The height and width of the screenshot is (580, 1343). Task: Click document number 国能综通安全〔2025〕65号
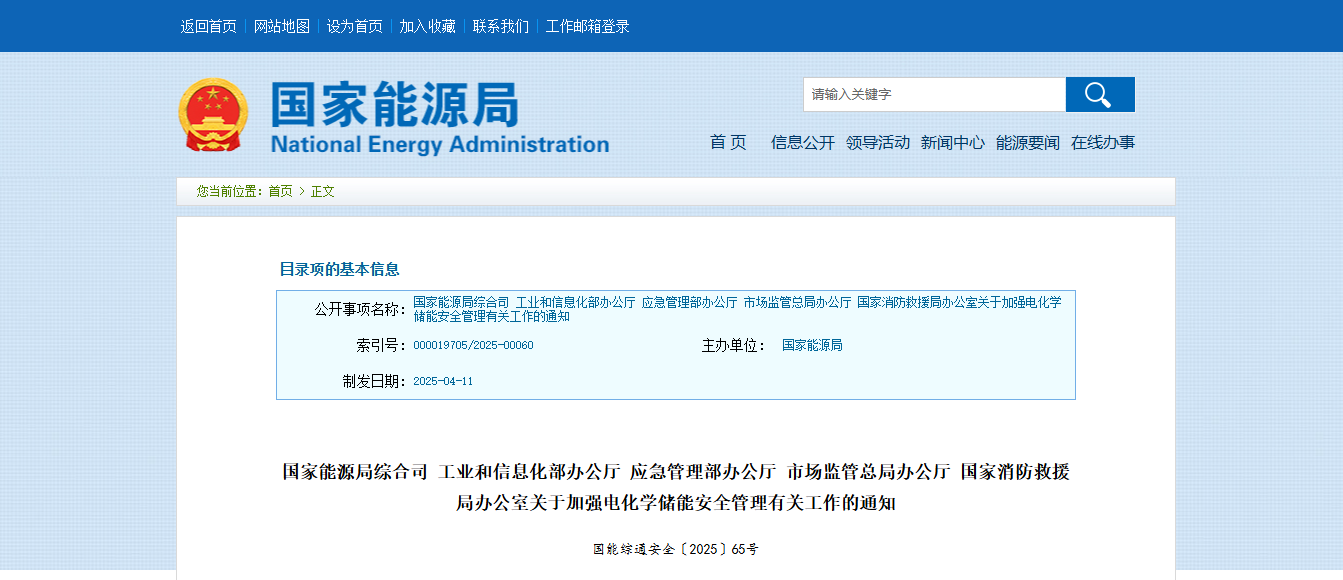tap(676, 549)
